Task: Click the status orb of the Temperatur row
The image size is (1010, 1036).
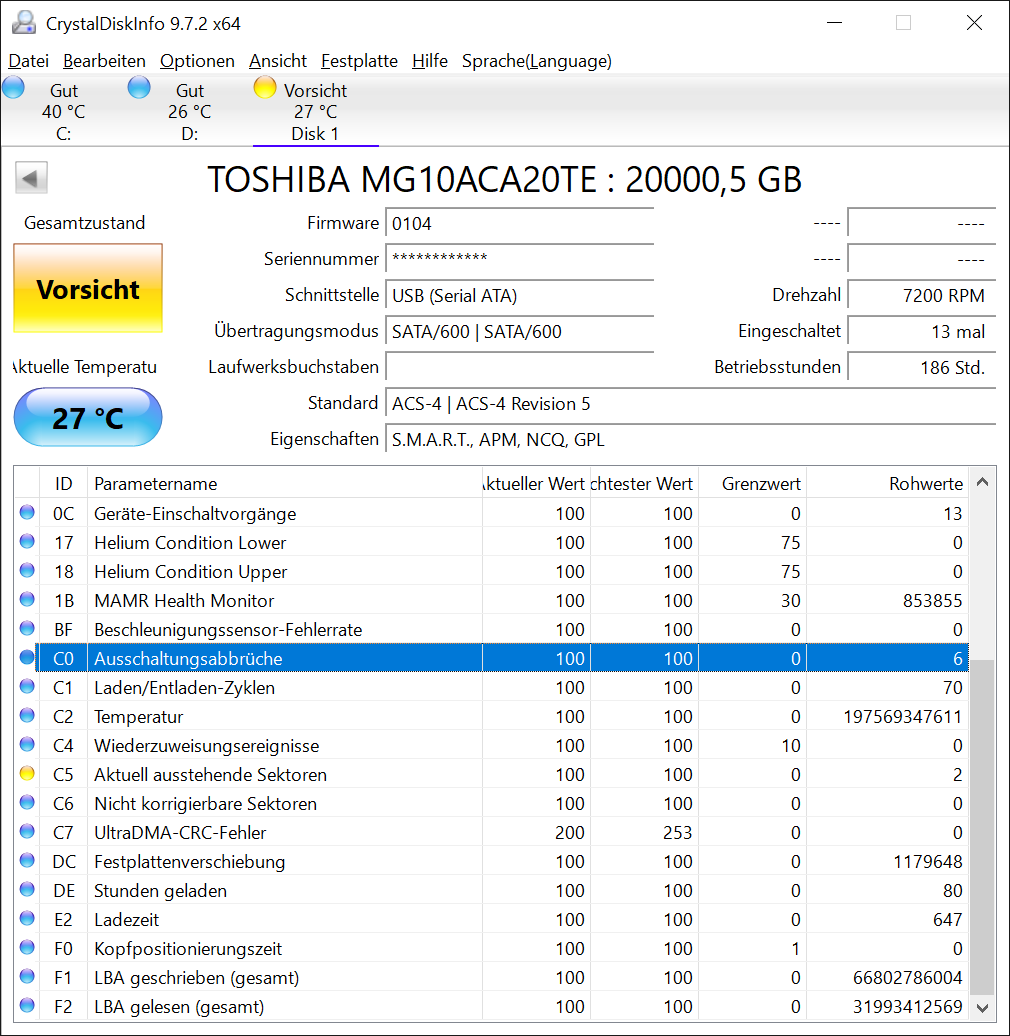Action: click(x=27, y=716)
